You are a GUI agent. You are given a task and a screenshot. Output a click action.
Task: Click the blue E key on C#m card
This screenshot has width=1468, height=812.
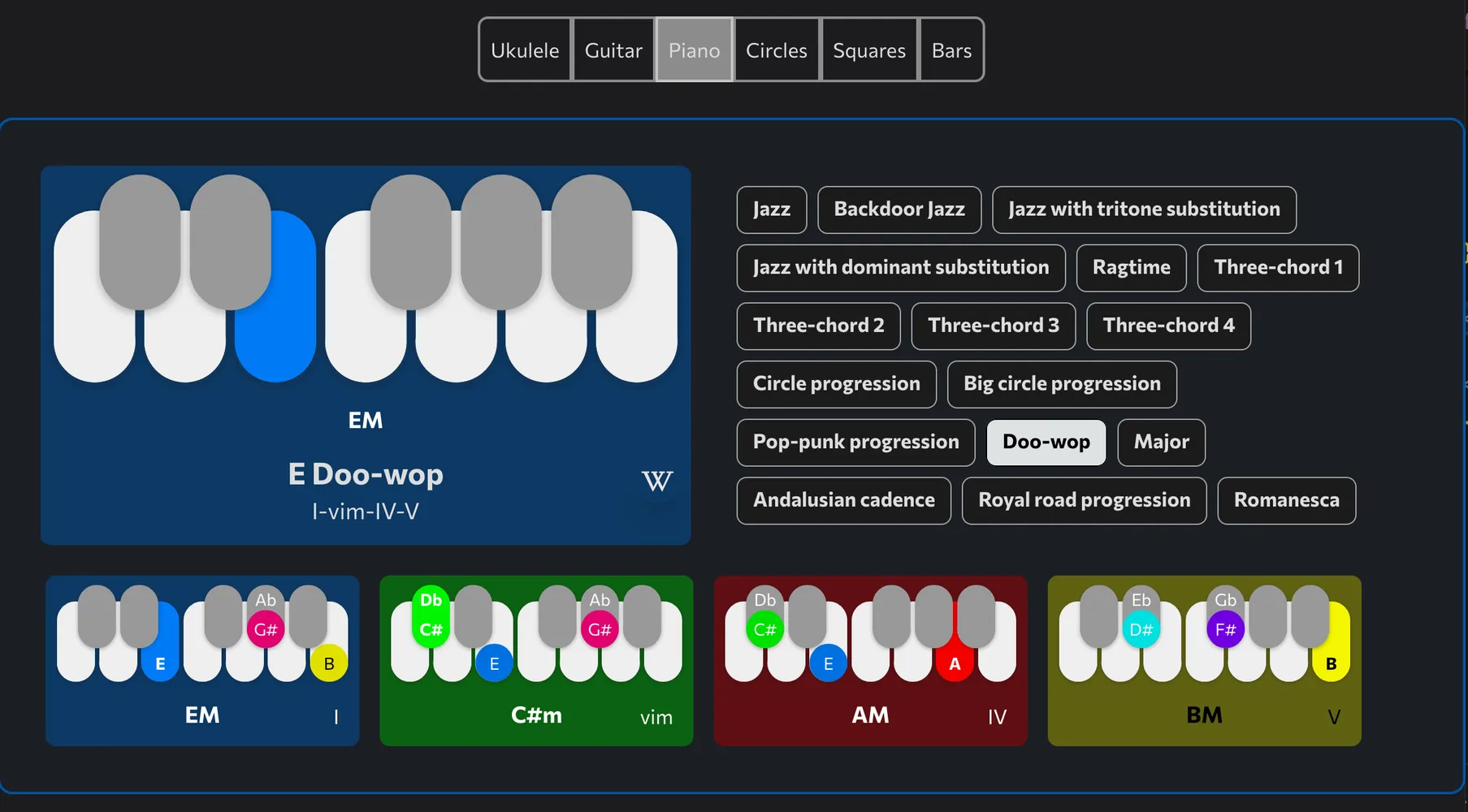coord(493,663)
